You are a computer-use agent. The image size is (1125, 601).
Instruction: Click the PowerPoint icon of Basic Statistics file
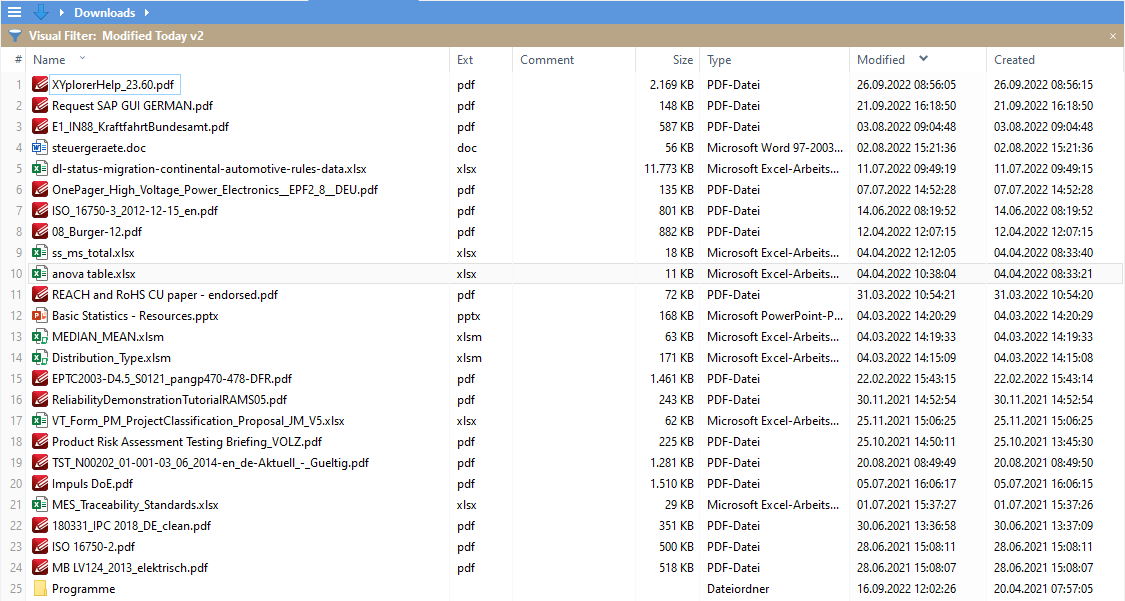point(40,316)
